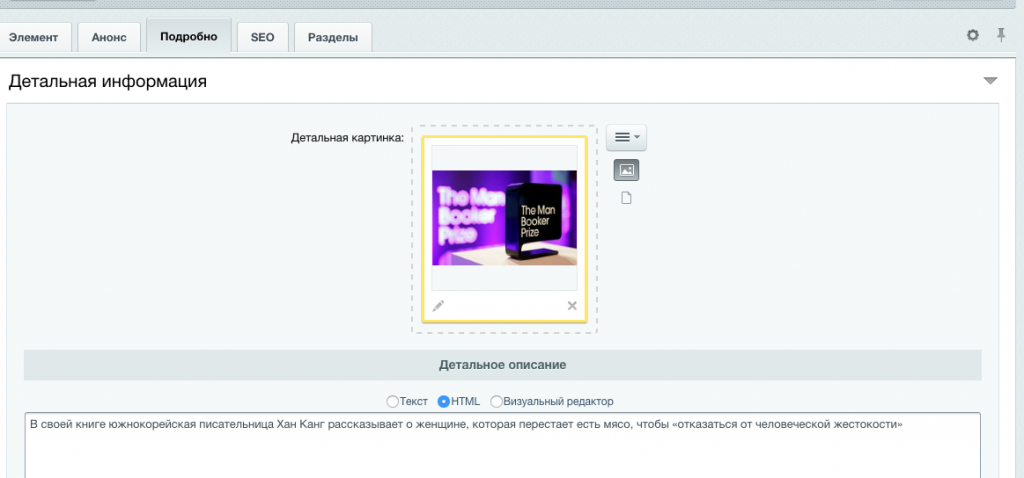
Task: Click the Детальное описание header bar
Action: pyautogui.click(x=502, y=365)
